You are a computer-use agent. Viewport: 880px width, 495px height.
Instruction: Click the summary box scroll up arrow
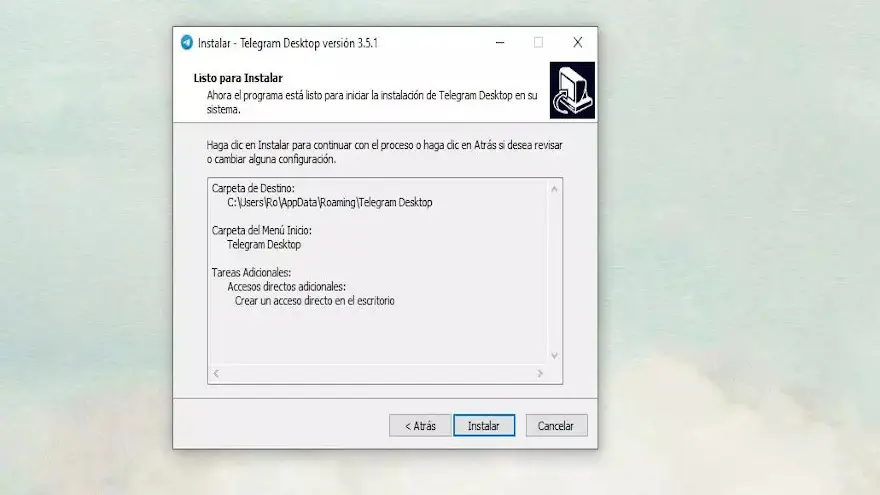[x=554, y=189]
